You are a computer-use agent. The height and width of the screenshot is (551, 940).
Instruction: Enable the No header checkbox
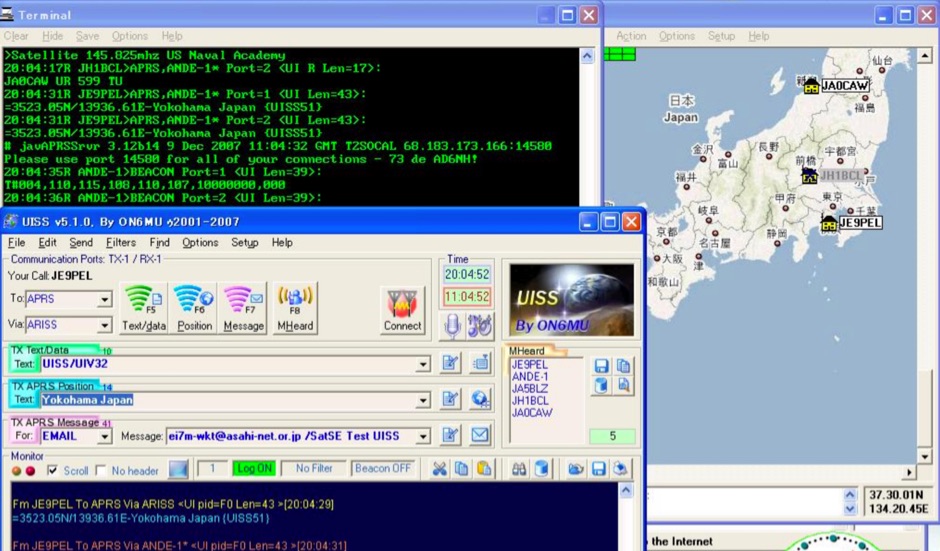point(101,470)
